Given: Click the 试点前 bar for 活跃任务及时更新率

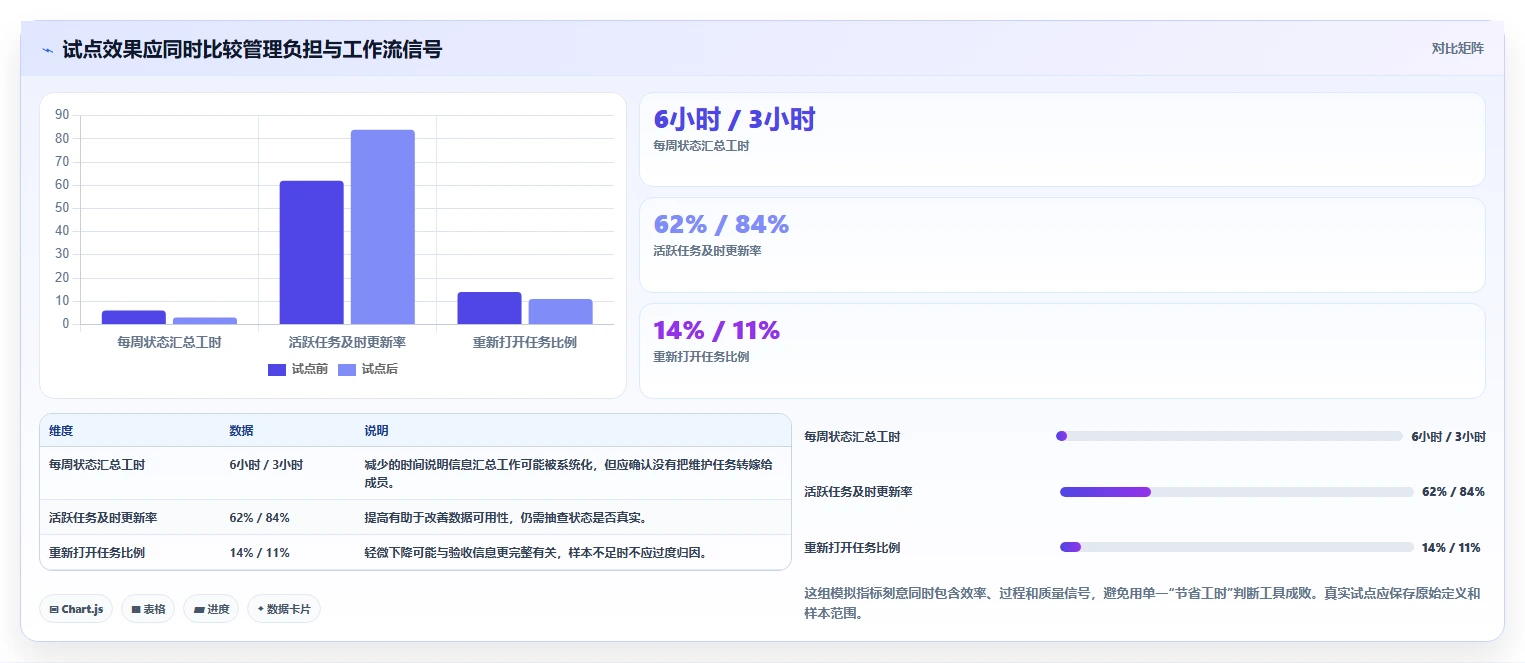Looking at the screenshot, I should [311, 252].
